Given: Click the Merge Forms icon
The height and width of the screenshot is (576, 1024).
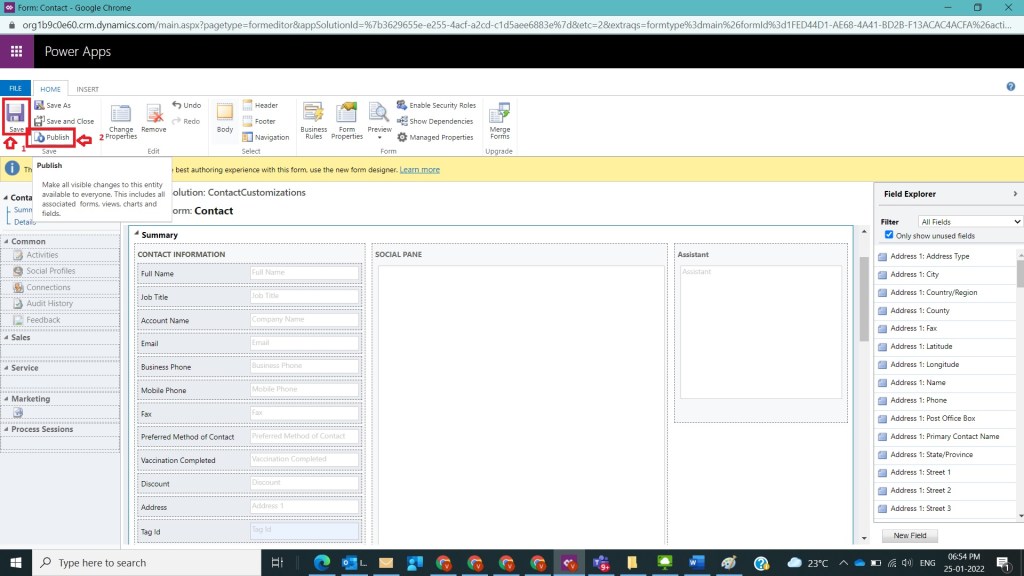Looking at the screenshot, I should tap(499, 120).
